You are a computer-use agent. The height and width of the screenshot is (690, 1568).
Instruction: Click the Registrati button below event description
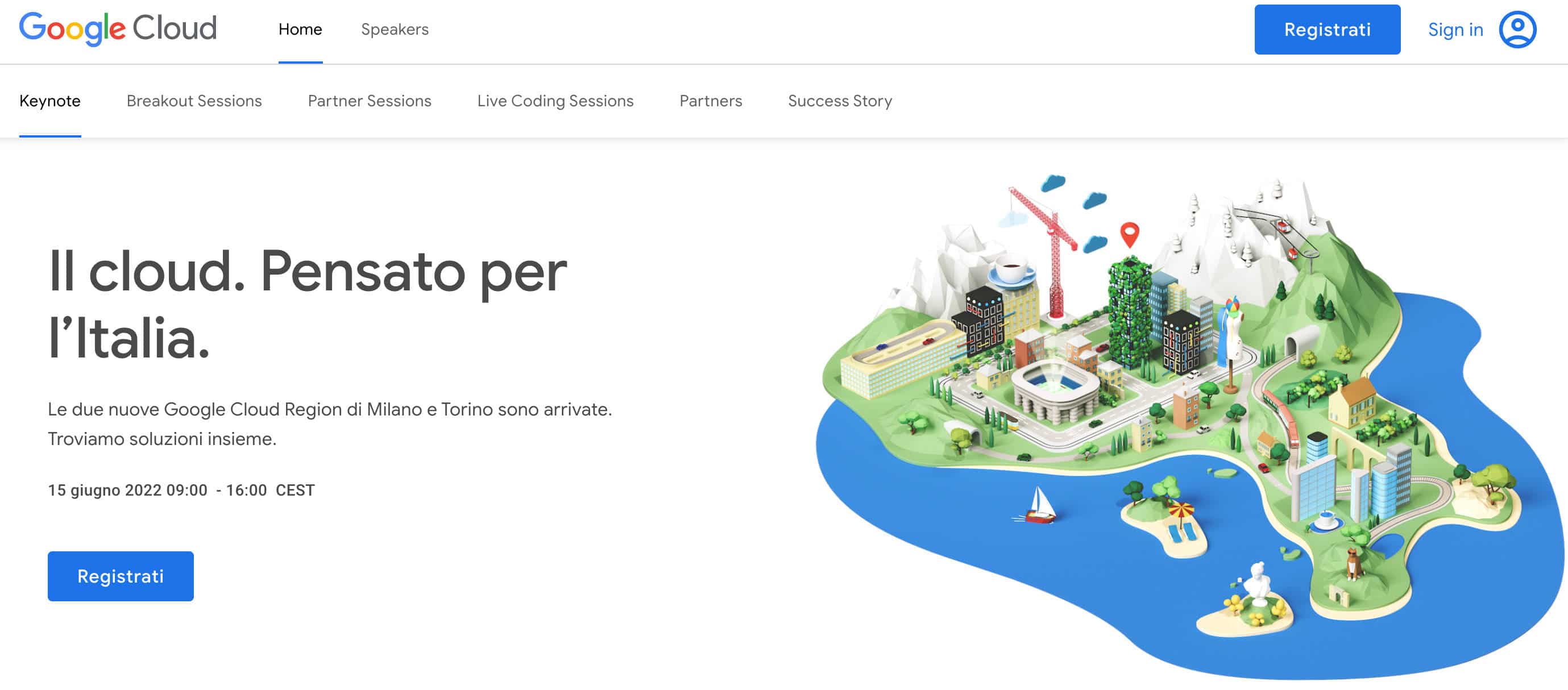[x=120, y=576]
